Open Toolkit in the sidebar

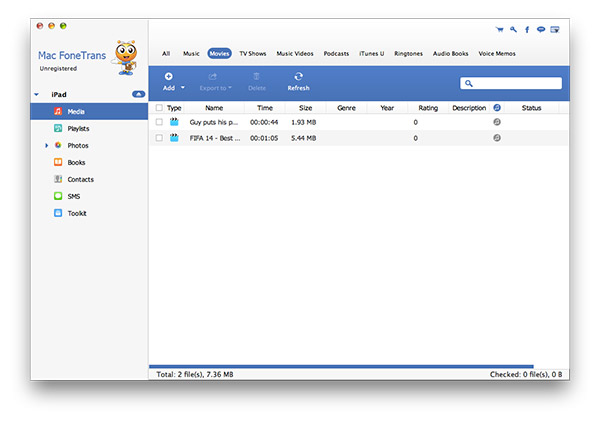[77, 213]
